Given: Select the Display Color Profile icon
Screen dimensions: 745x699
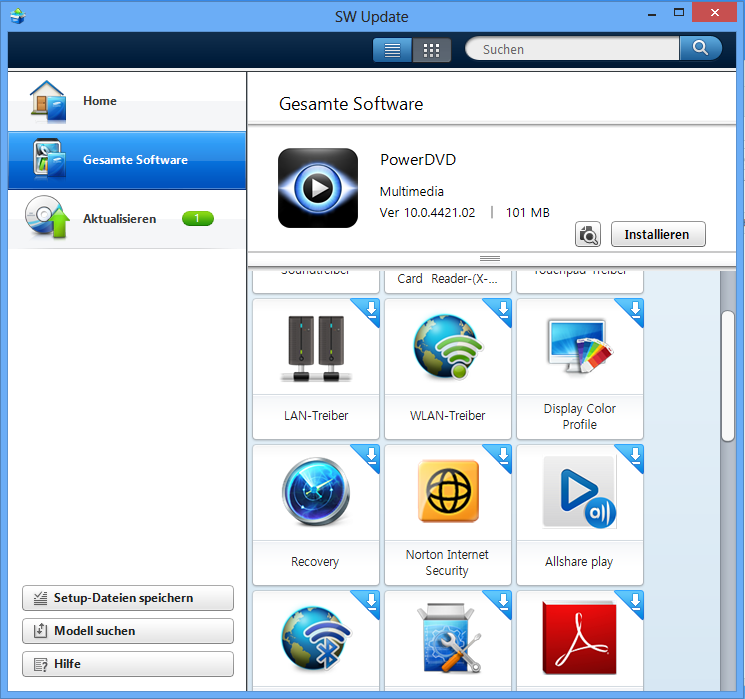Looking at the screenshot, I should 580,346.
